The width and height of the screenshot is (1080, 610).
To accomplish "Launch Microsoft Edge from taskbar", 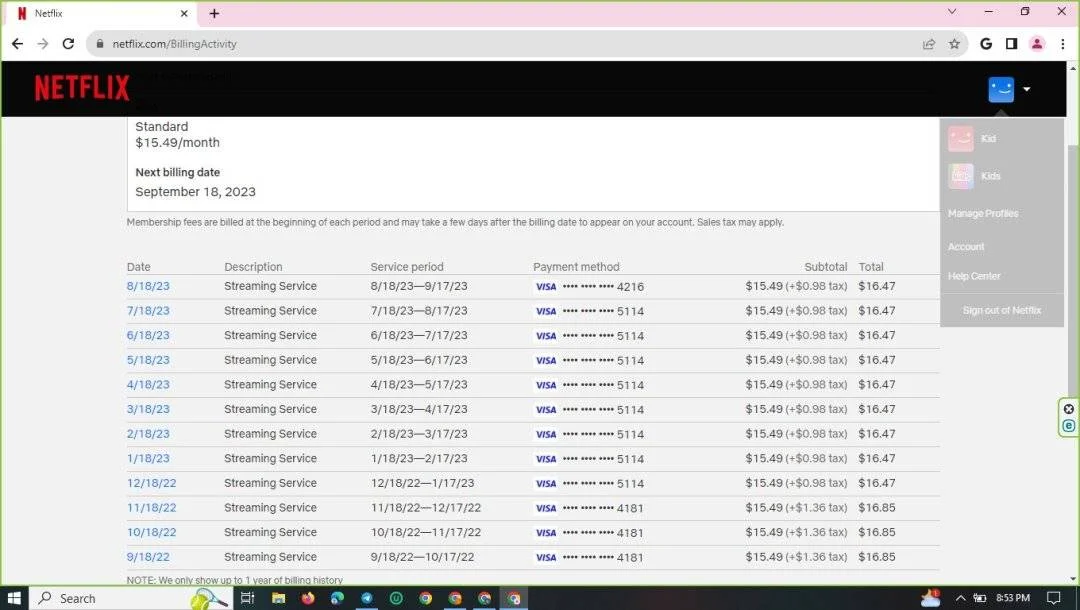I will 338,598.
